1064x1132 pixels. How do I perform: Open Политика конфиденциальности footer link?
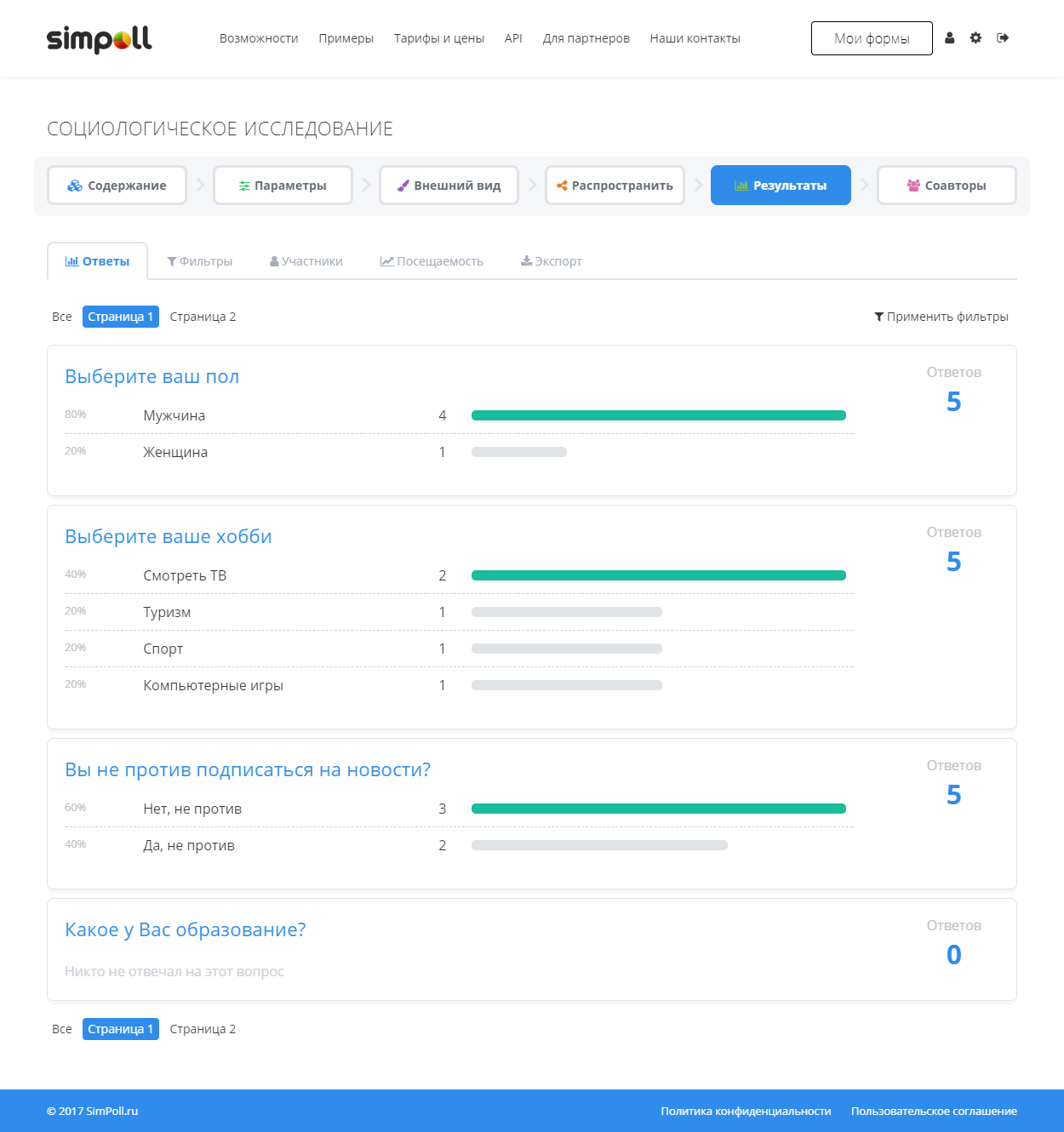click(x=746, y=1111)
